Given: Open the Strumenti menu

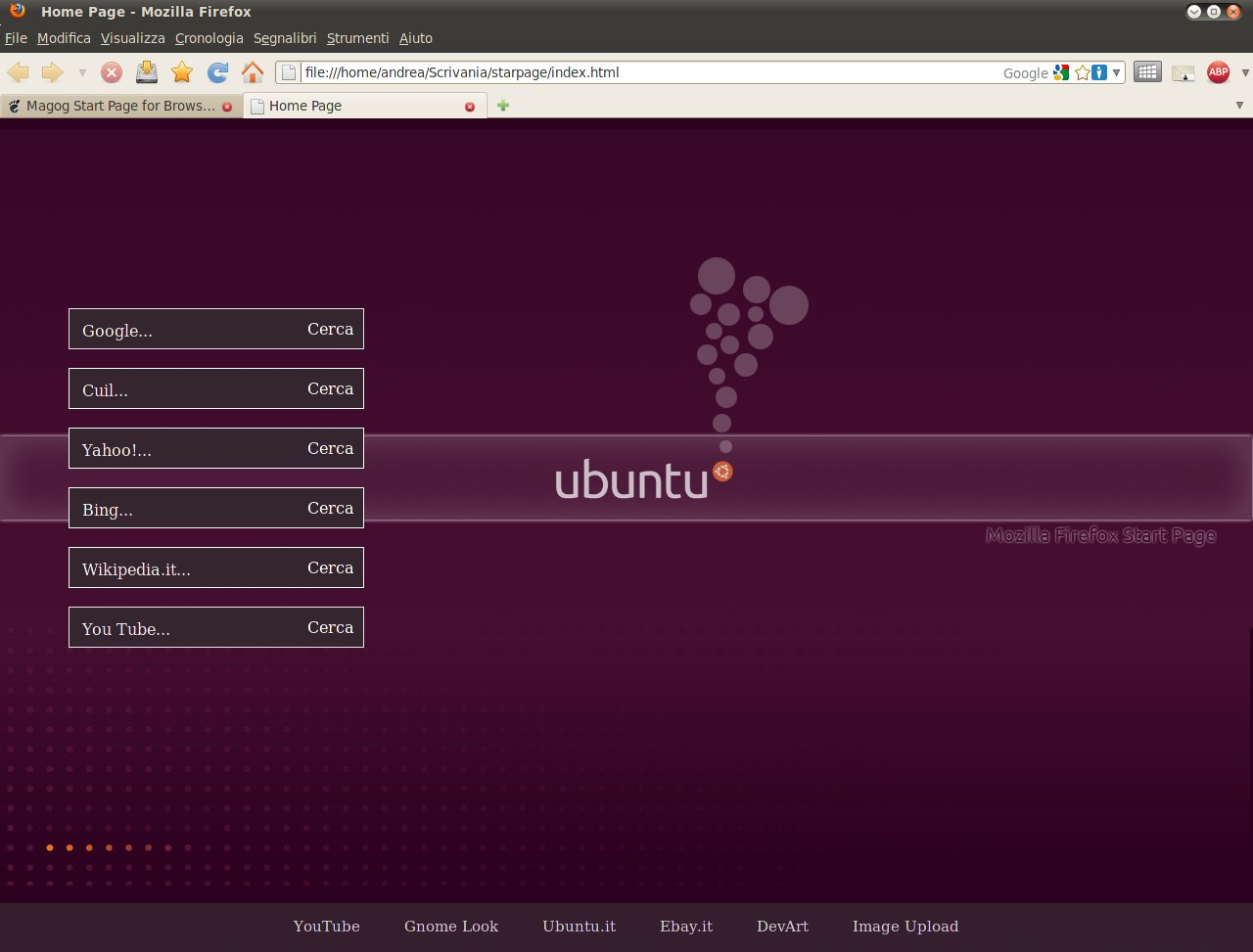Looking at the screenshot, I should 358,38.
